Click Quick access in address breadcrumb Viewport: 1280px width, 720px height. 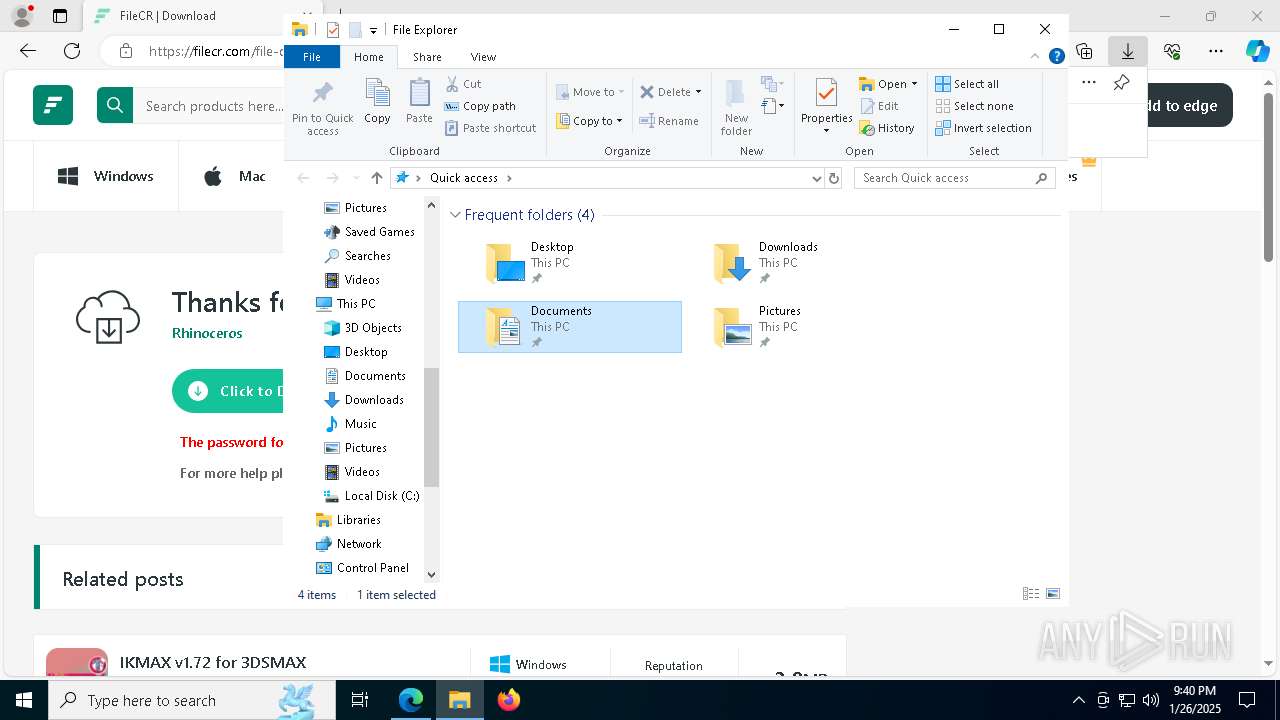[463, 178]
